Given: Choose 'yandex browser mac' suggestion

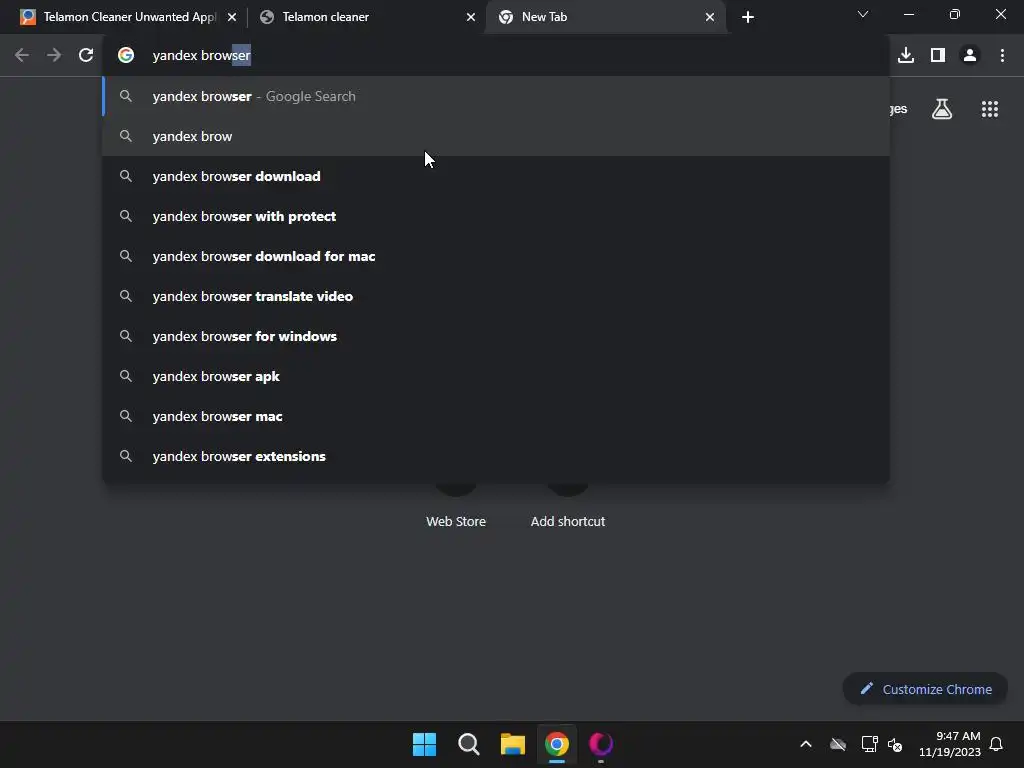Looking at the screenshot, I should [496, 416].
